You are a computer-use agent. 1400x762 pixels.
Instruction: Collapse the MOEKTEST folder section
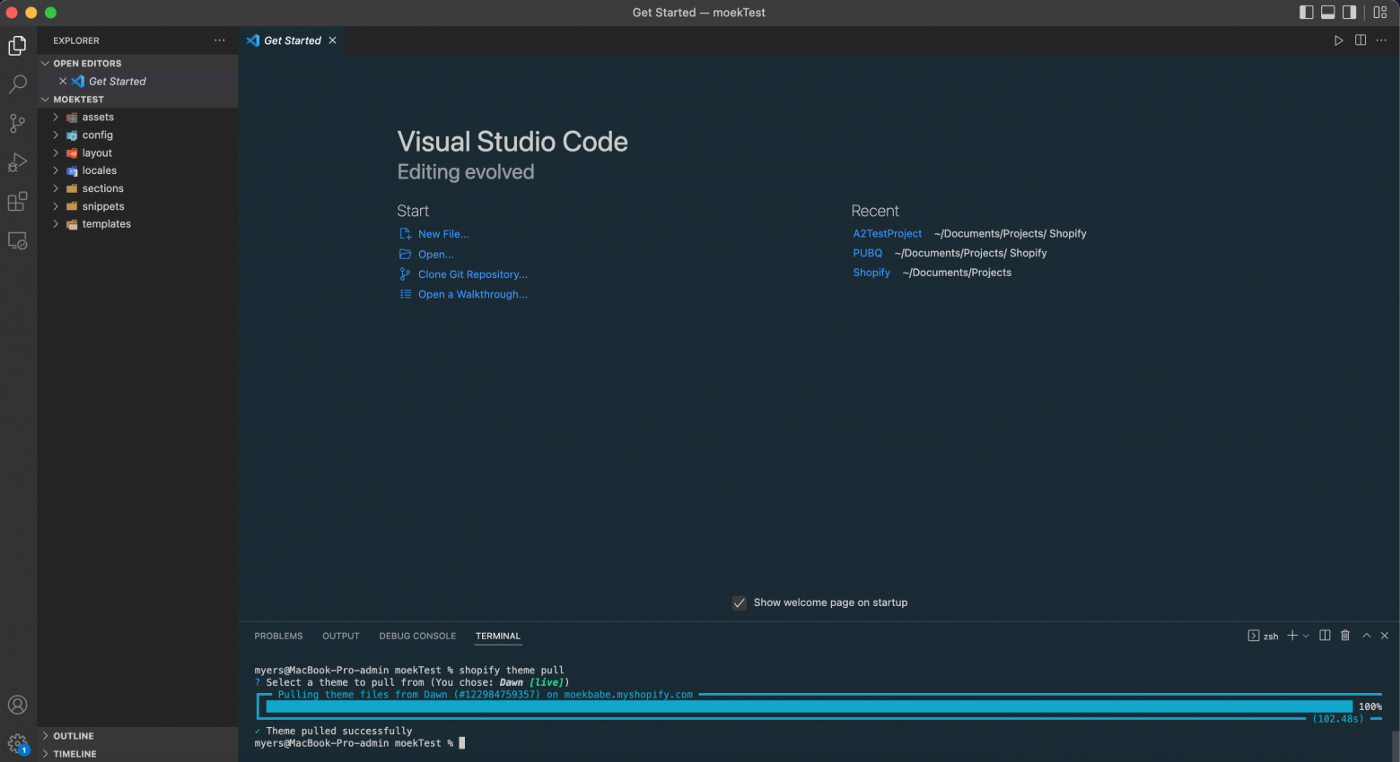[138, 100]
